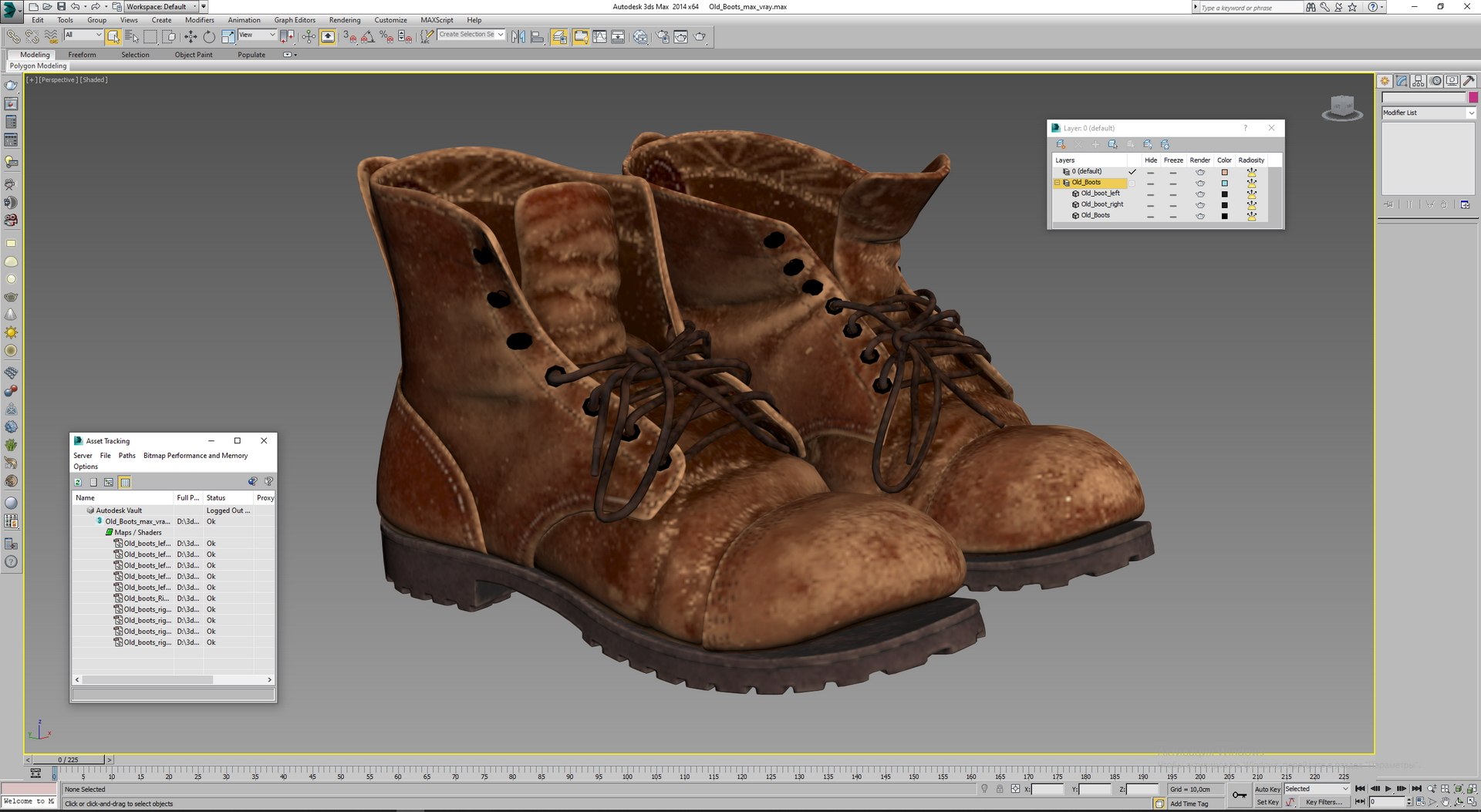The height and width of the screenshot is (812, 1481).
Task: Click the ViewCube in the viewport
Action: [1342, 107]
